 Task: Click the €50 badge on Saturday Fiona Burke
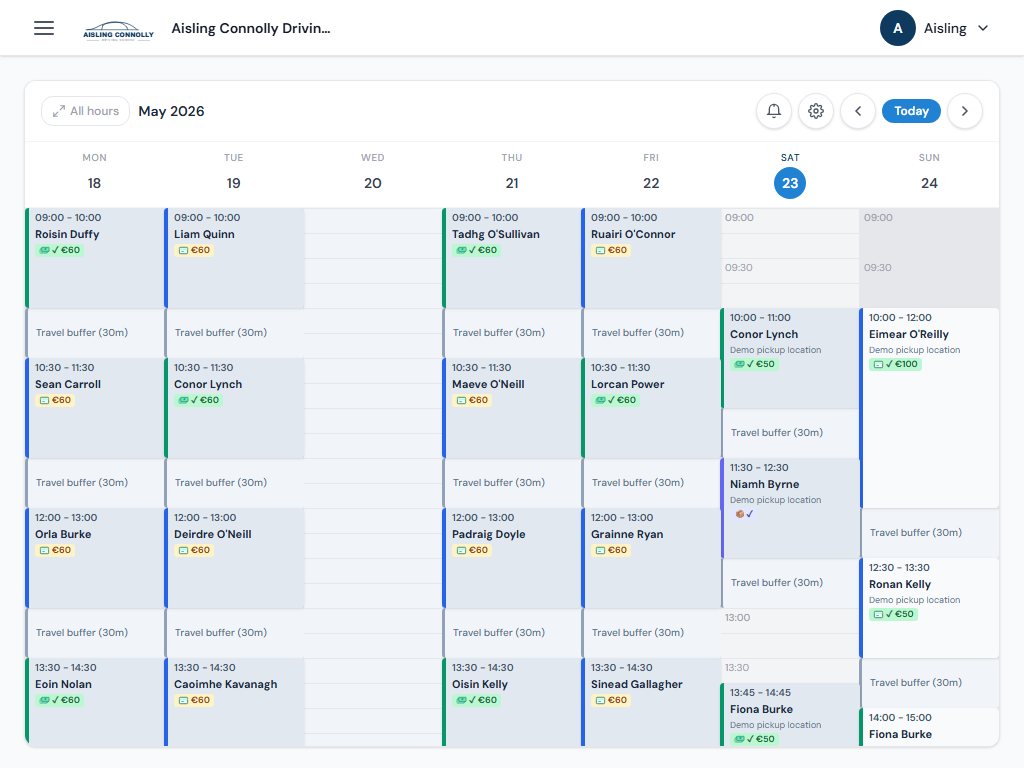coord(754,739)
